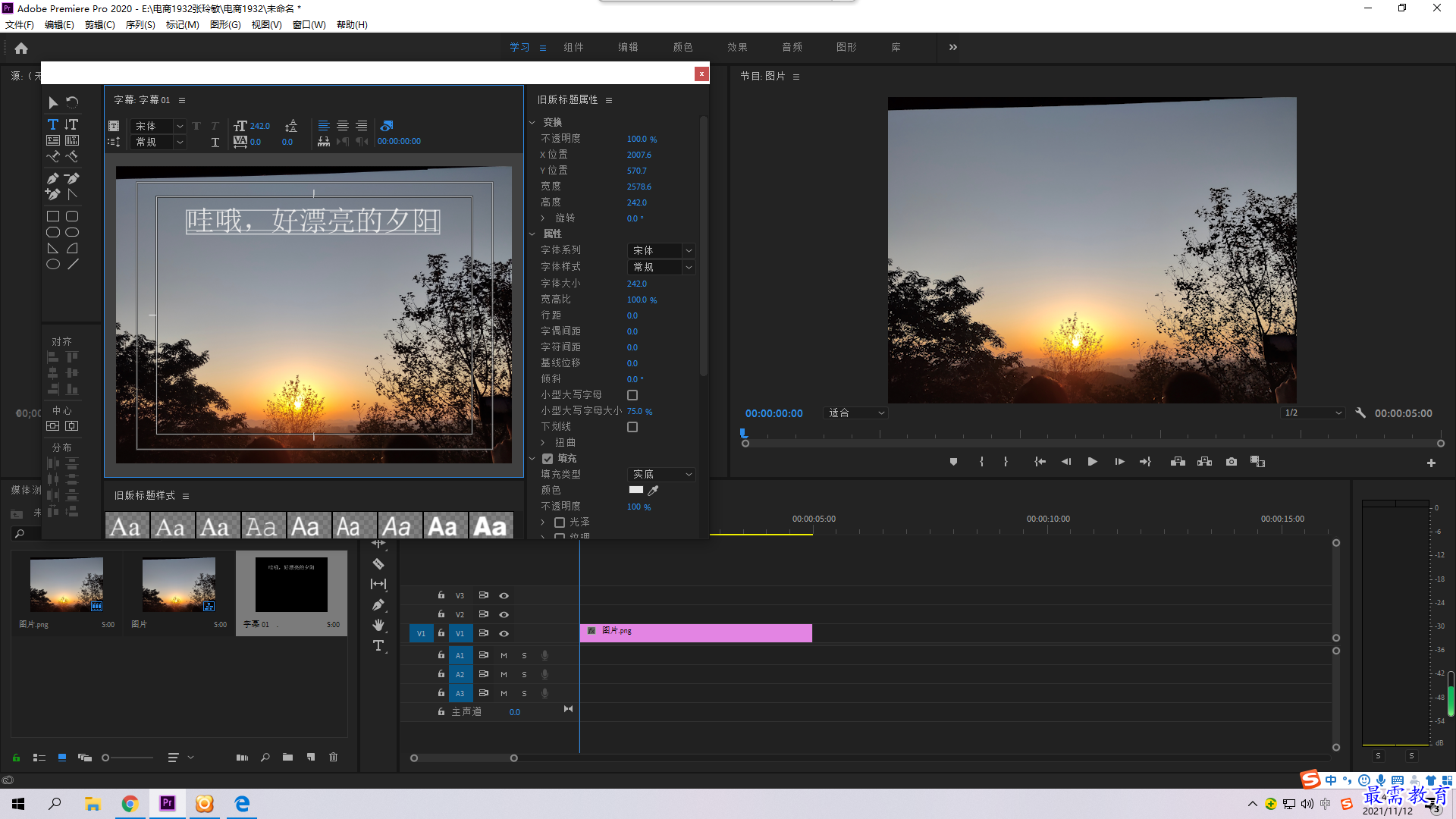Select the timeline Type tool
1456x819 pixels.
(x=378, y=645)
